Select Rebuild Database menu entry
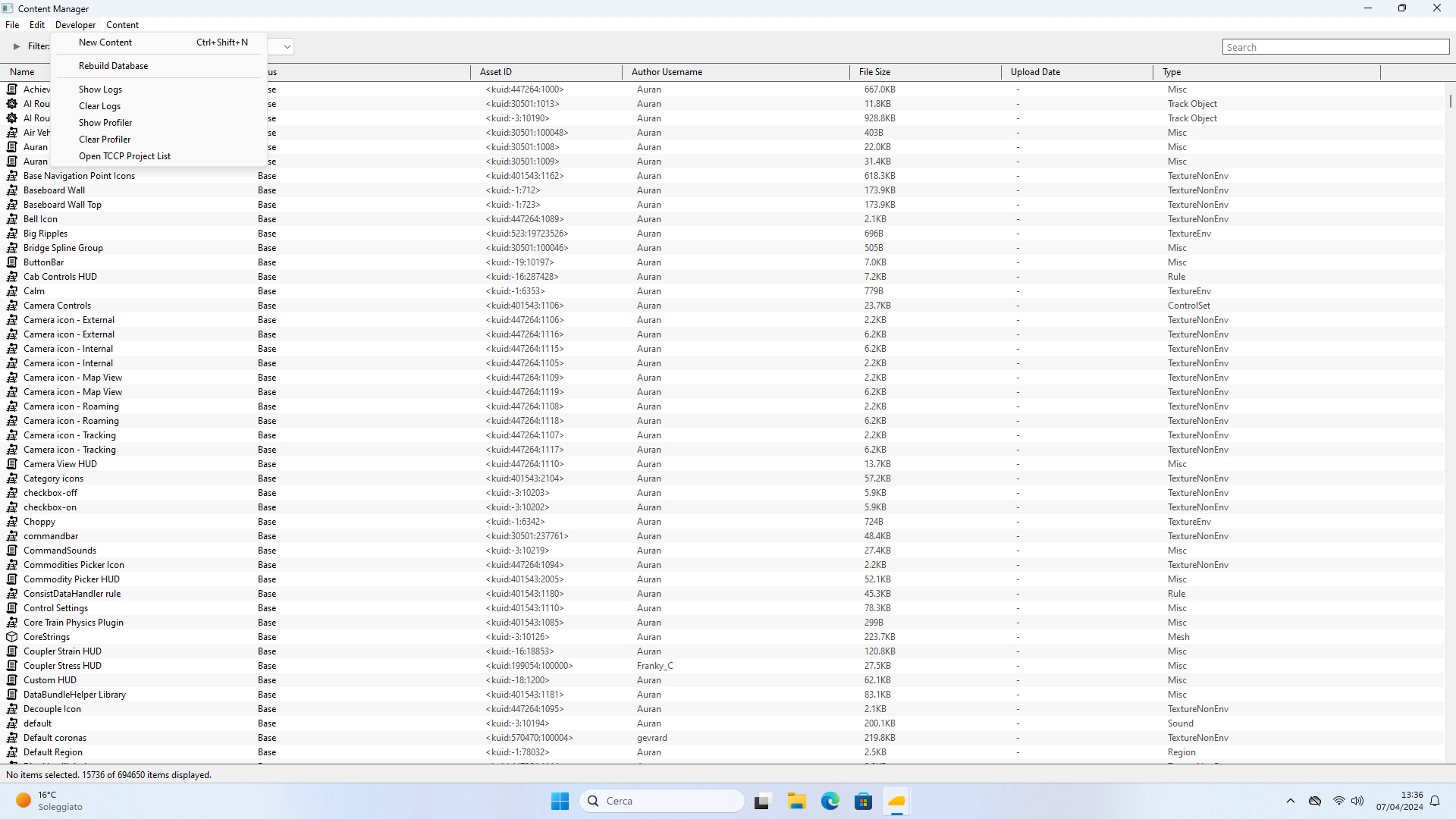 point(159,66)
